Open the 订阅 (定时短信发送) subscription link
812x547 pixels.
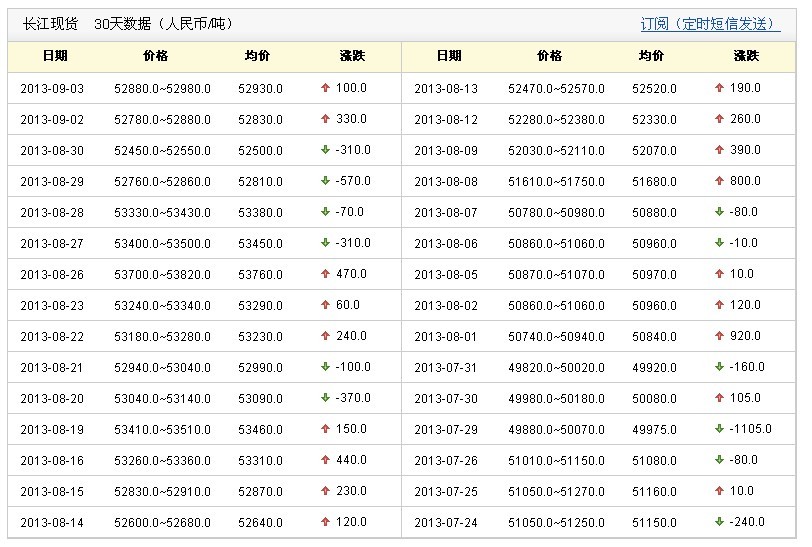710,24
